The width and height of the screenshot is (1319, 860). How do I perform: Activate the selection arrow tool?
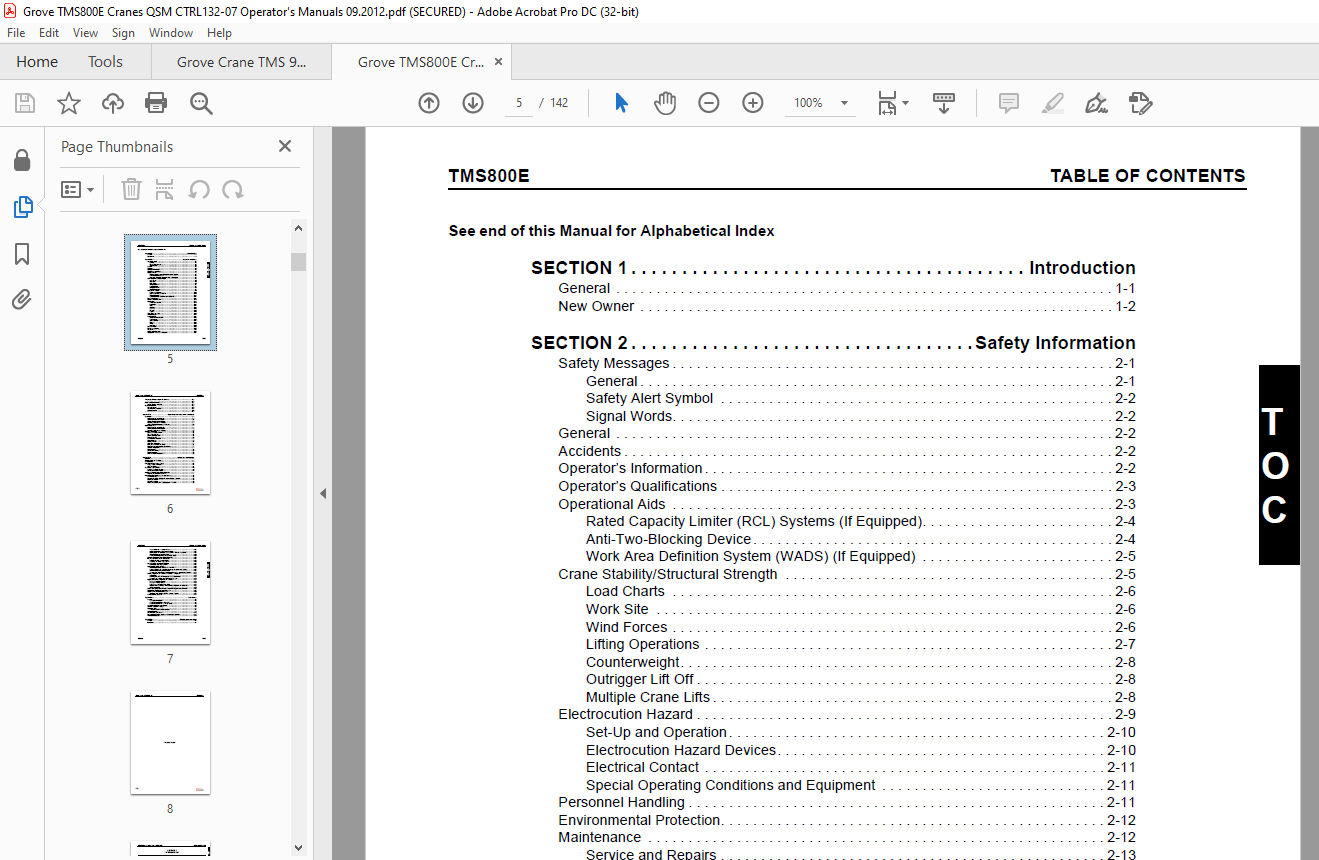point(621,103)
